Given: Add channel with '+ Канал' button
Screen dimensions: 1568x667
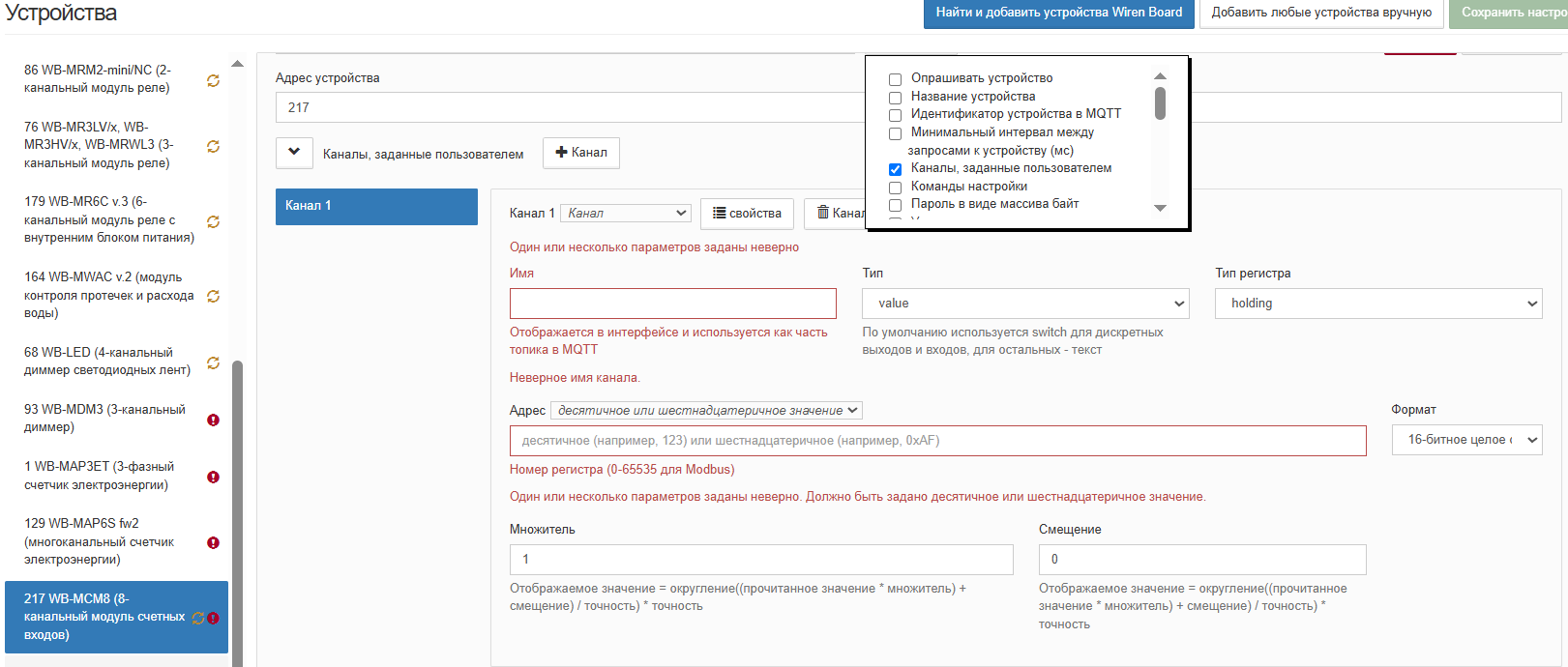Looking at the screenshot, I should coord(581,153).
